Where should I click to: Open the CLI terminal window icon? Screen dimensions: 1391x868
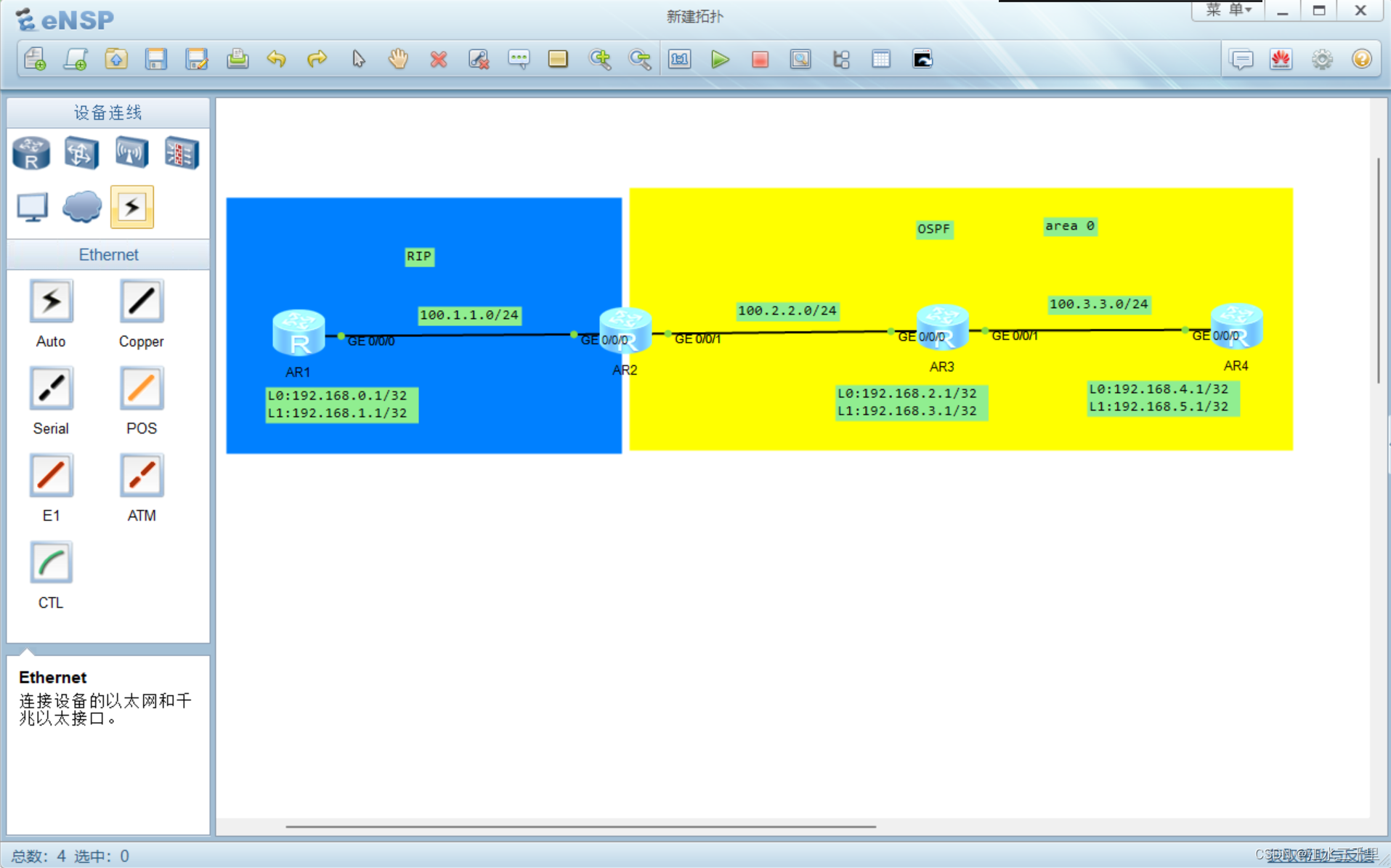coord(922,59)
